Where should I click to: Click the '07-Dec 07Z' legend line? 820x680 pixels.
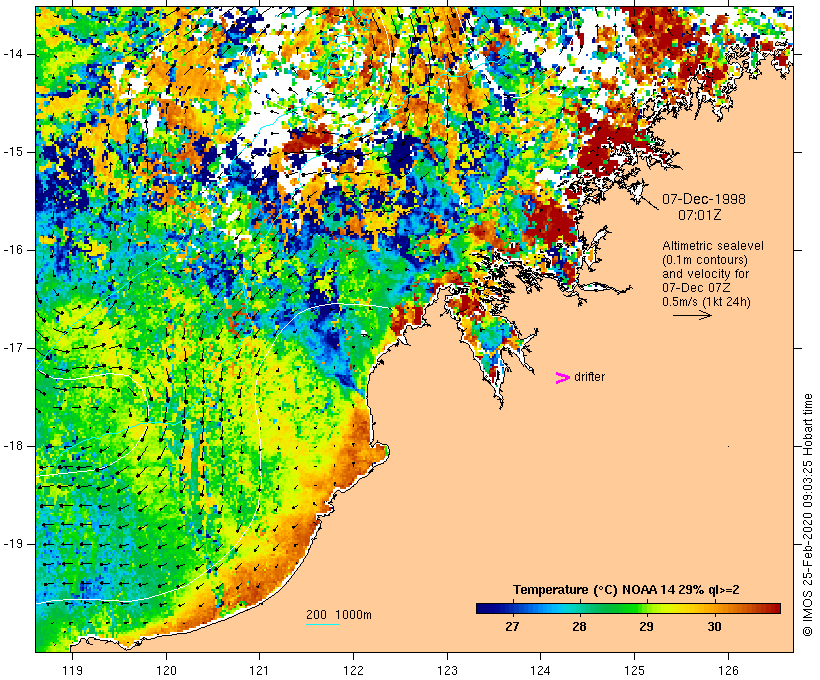point(696,288)
